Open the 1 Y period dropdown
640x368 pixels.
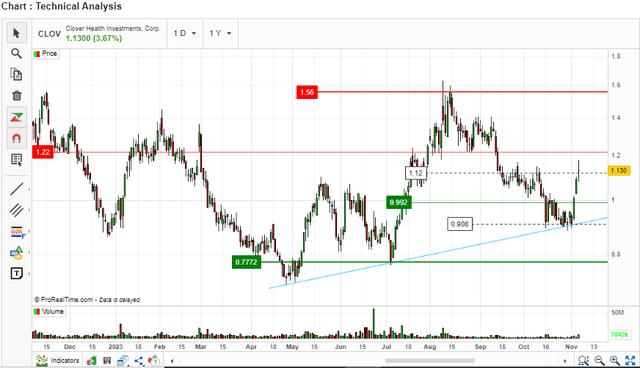point(220,33)
